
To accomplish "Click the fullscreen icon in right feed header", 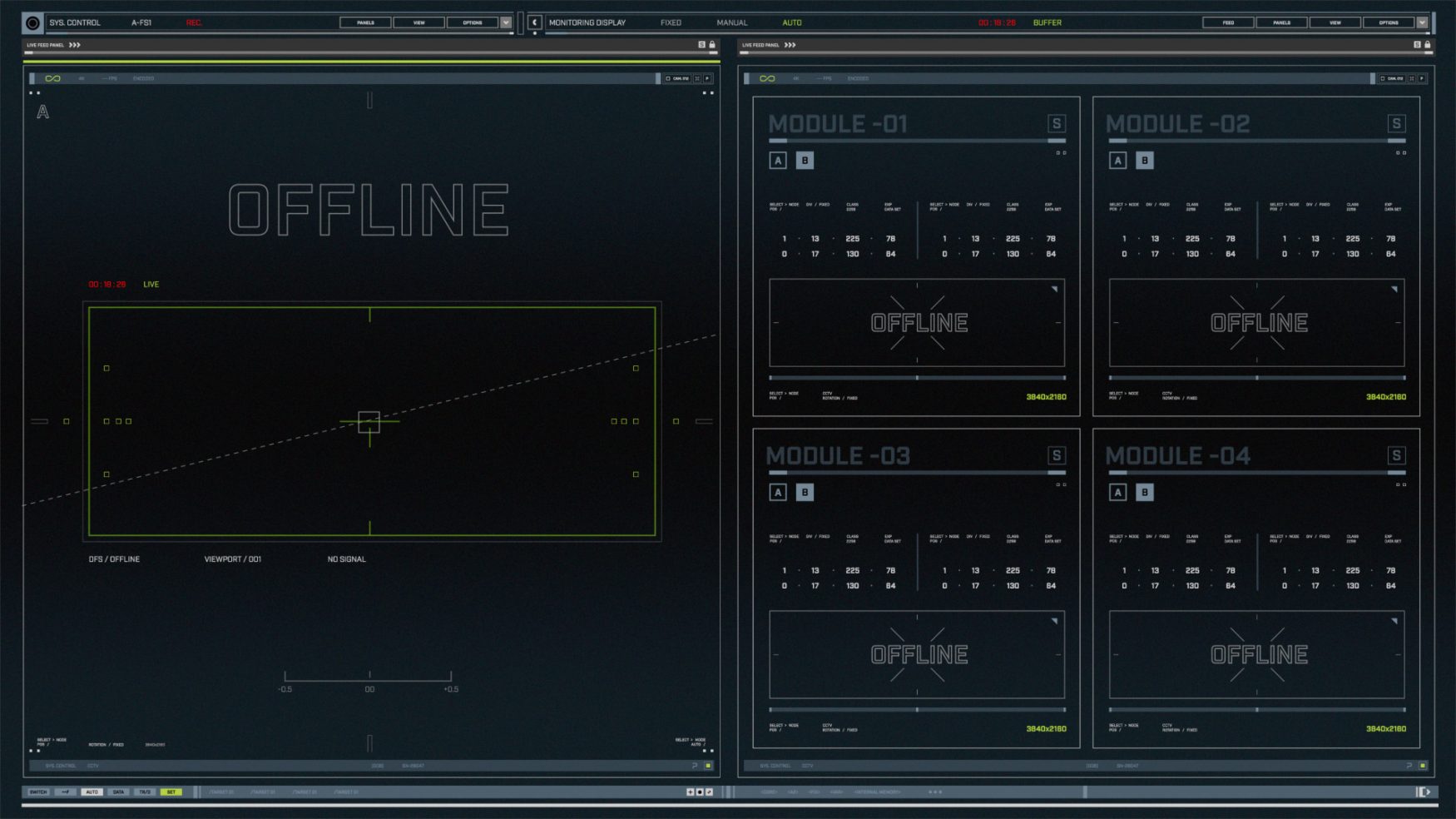I will tap(1411, 78).
